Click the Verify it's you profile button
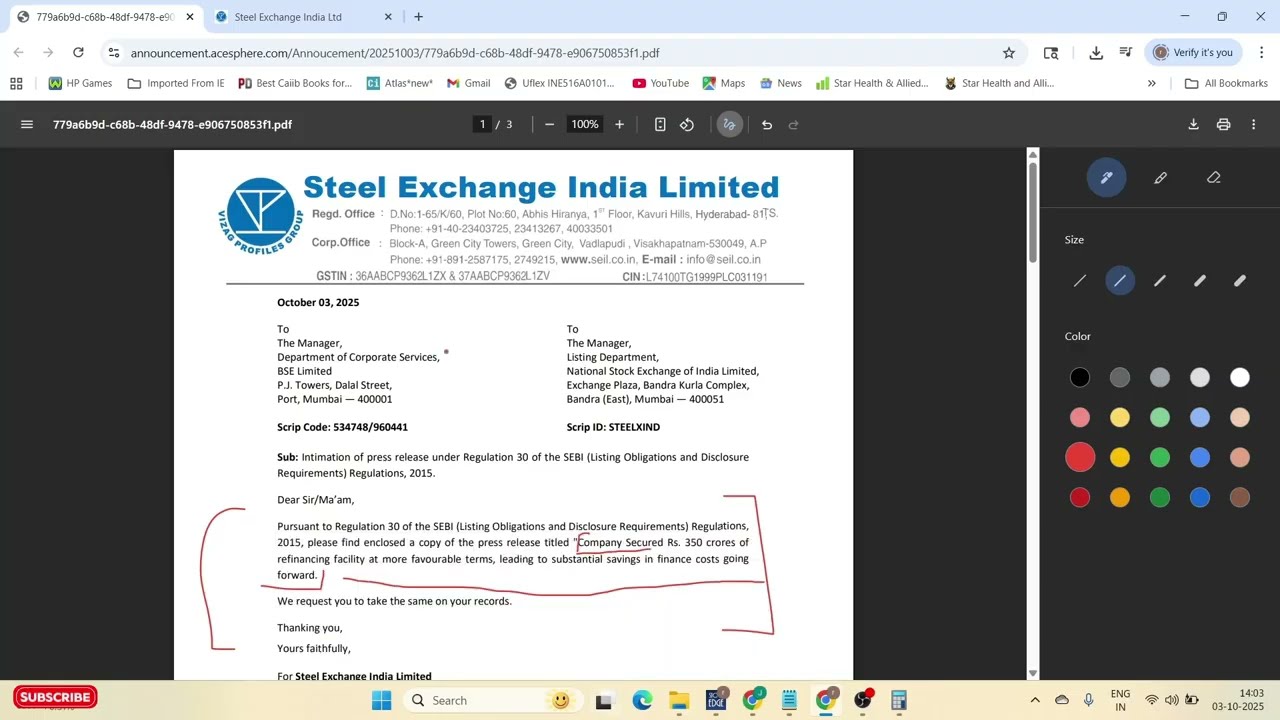Image resolution: width=1280 pixels, height=720 pixels. coord(1193,53)
